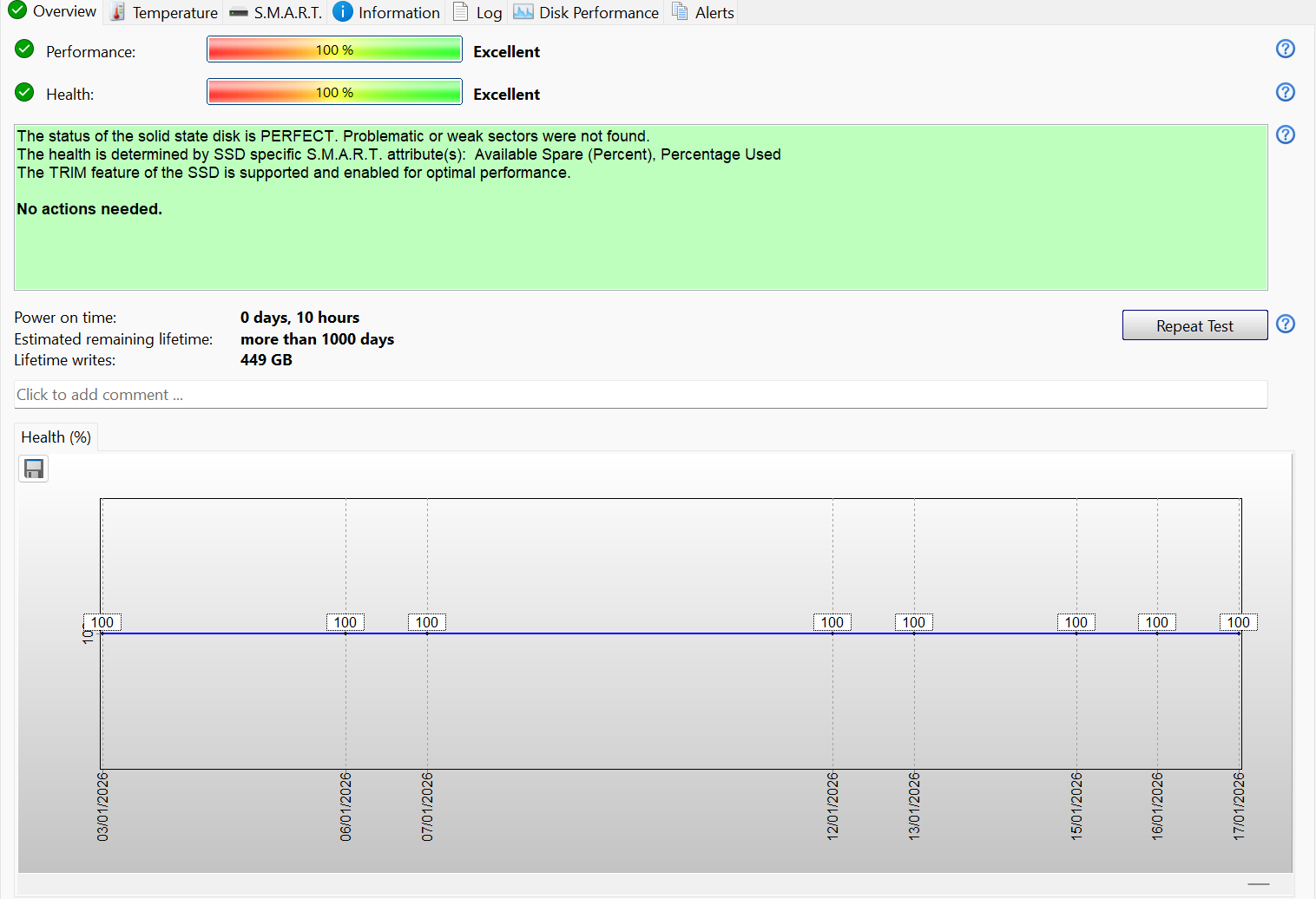Click help icon next to Repeat Test
Viewport: 1316px width, 899px height.
pyautogui.click(x=1285, y=324)
